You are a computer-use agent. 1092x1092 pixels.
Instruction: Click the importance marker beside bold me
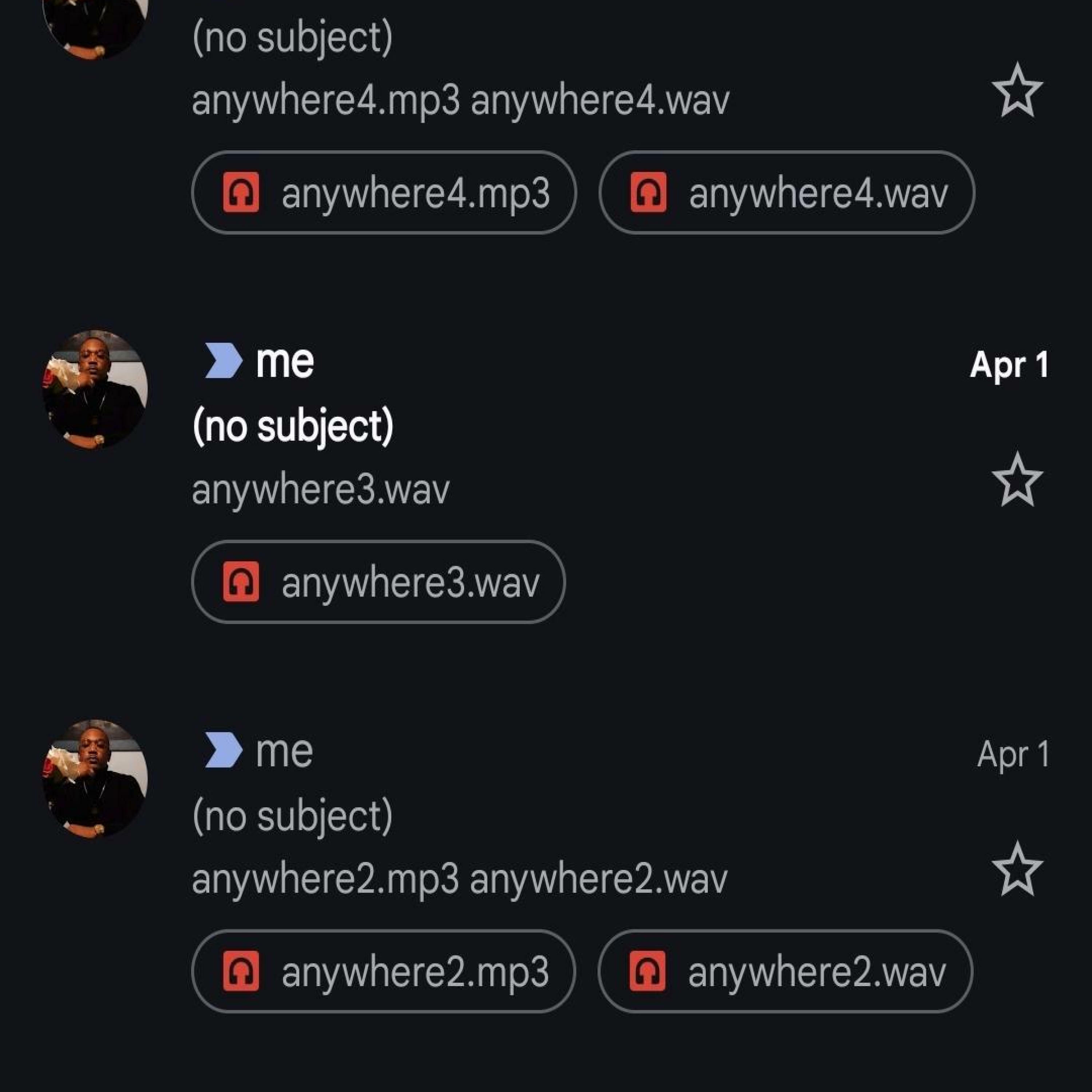[x=223, y=360]
